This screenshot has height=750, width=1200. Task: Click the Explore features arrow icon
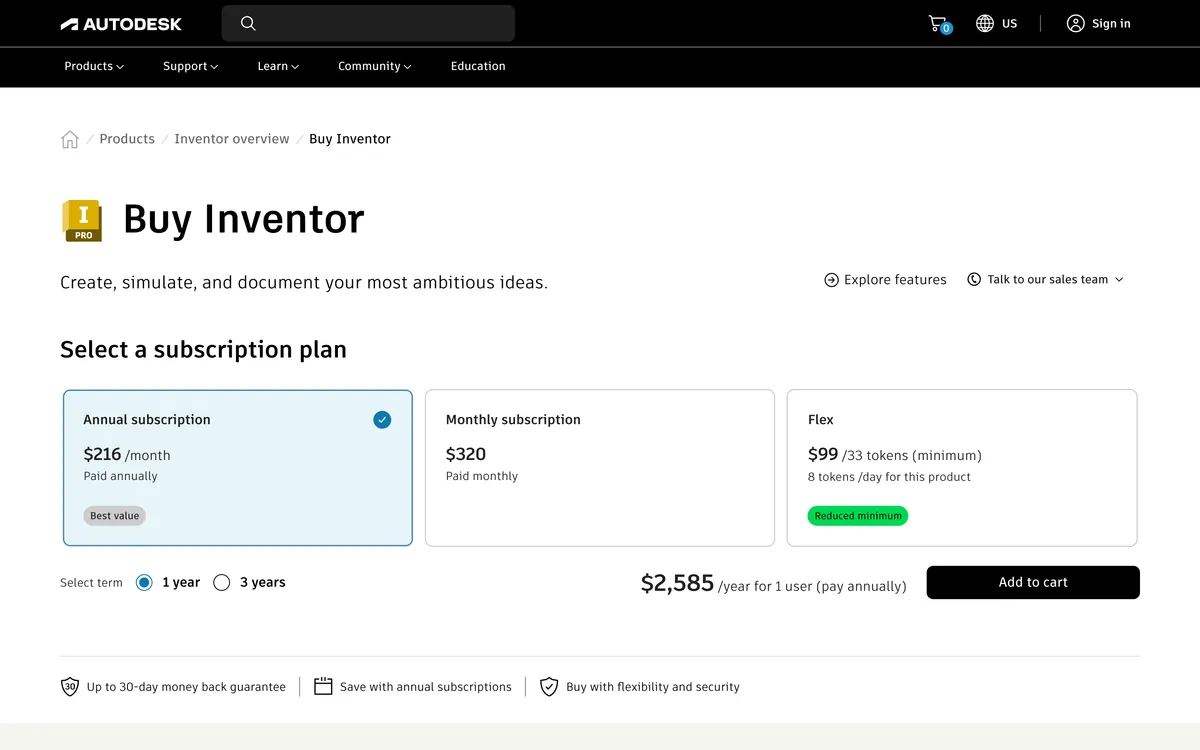831,280
